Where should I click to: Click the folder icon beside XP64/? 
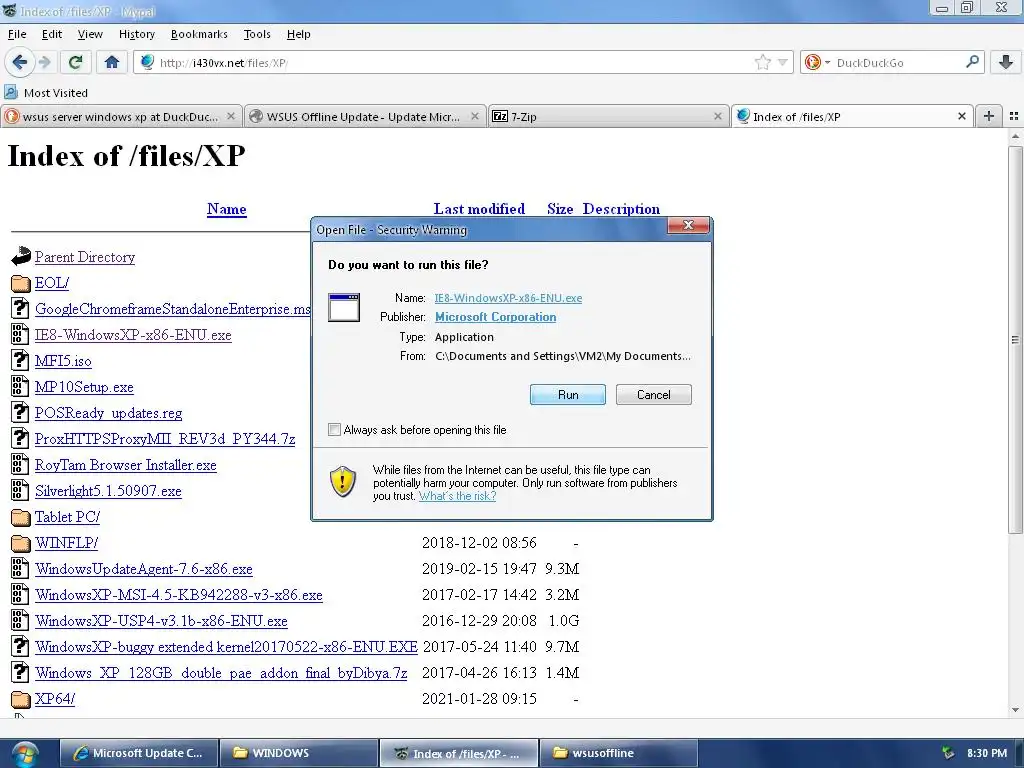(x=21, y=699)
